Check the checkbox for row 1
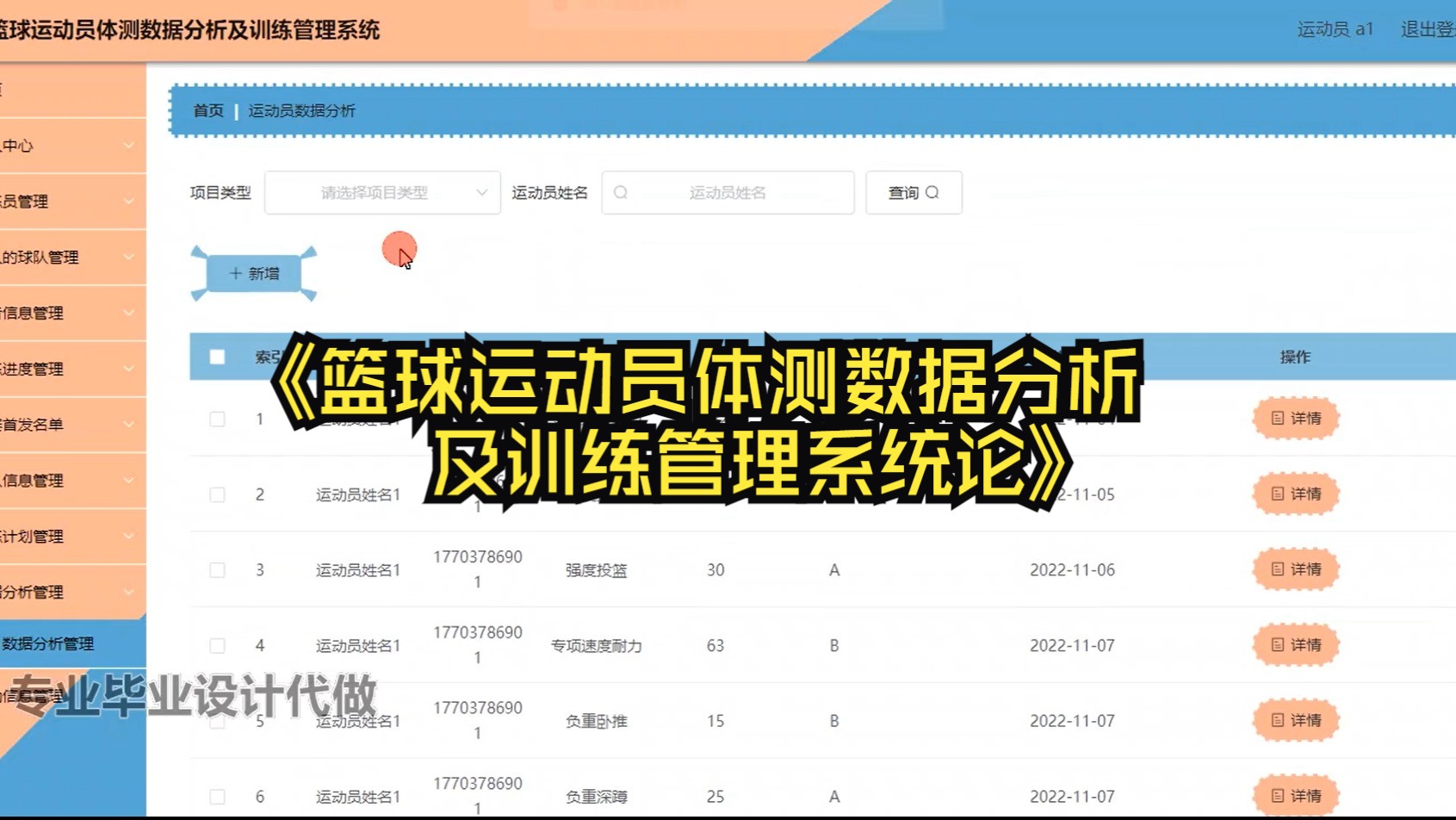 (217, 419)
